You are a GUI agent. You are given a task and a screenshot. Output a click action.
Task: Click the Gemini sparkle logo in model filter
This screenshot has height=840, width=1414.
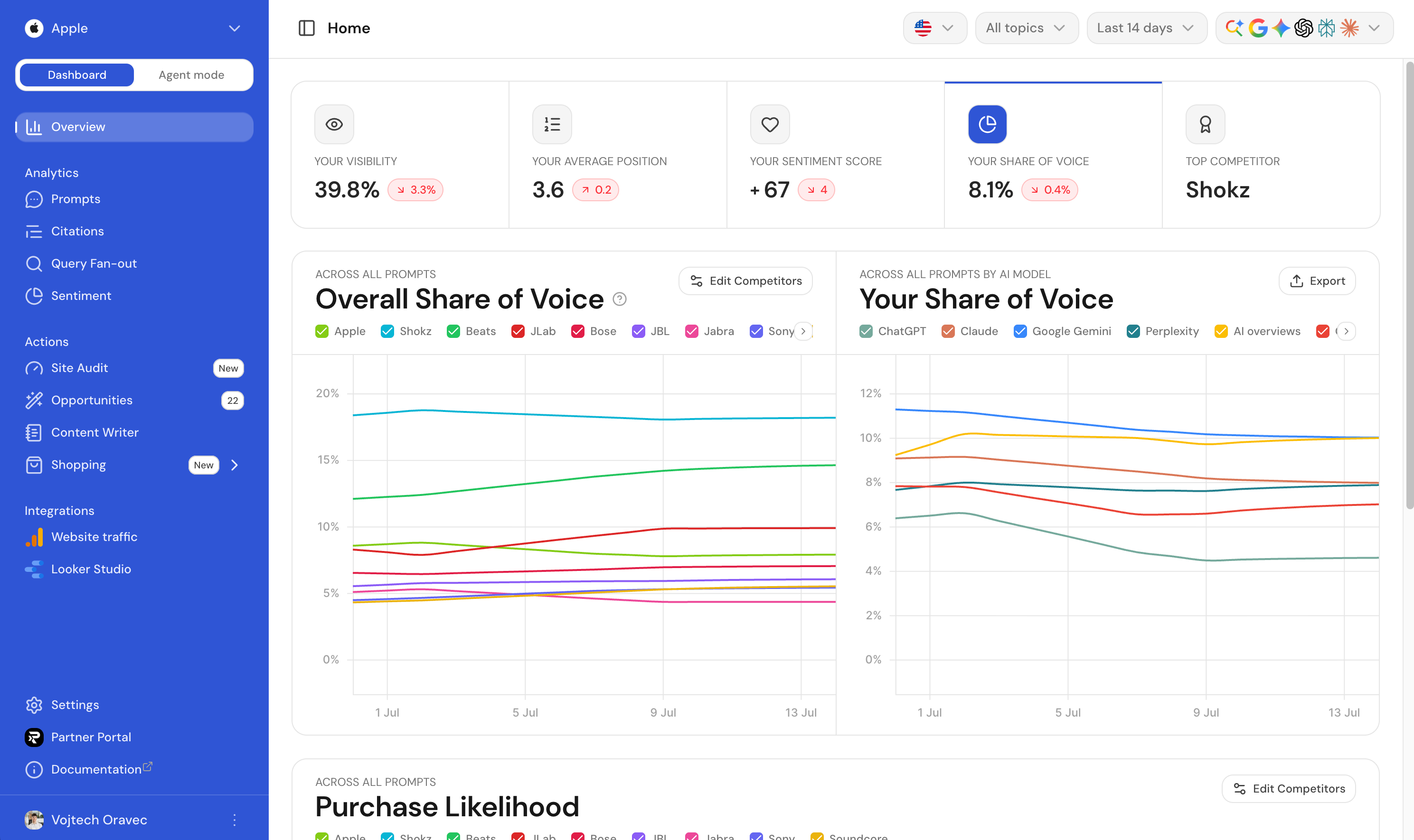(x=1281, y=28)
